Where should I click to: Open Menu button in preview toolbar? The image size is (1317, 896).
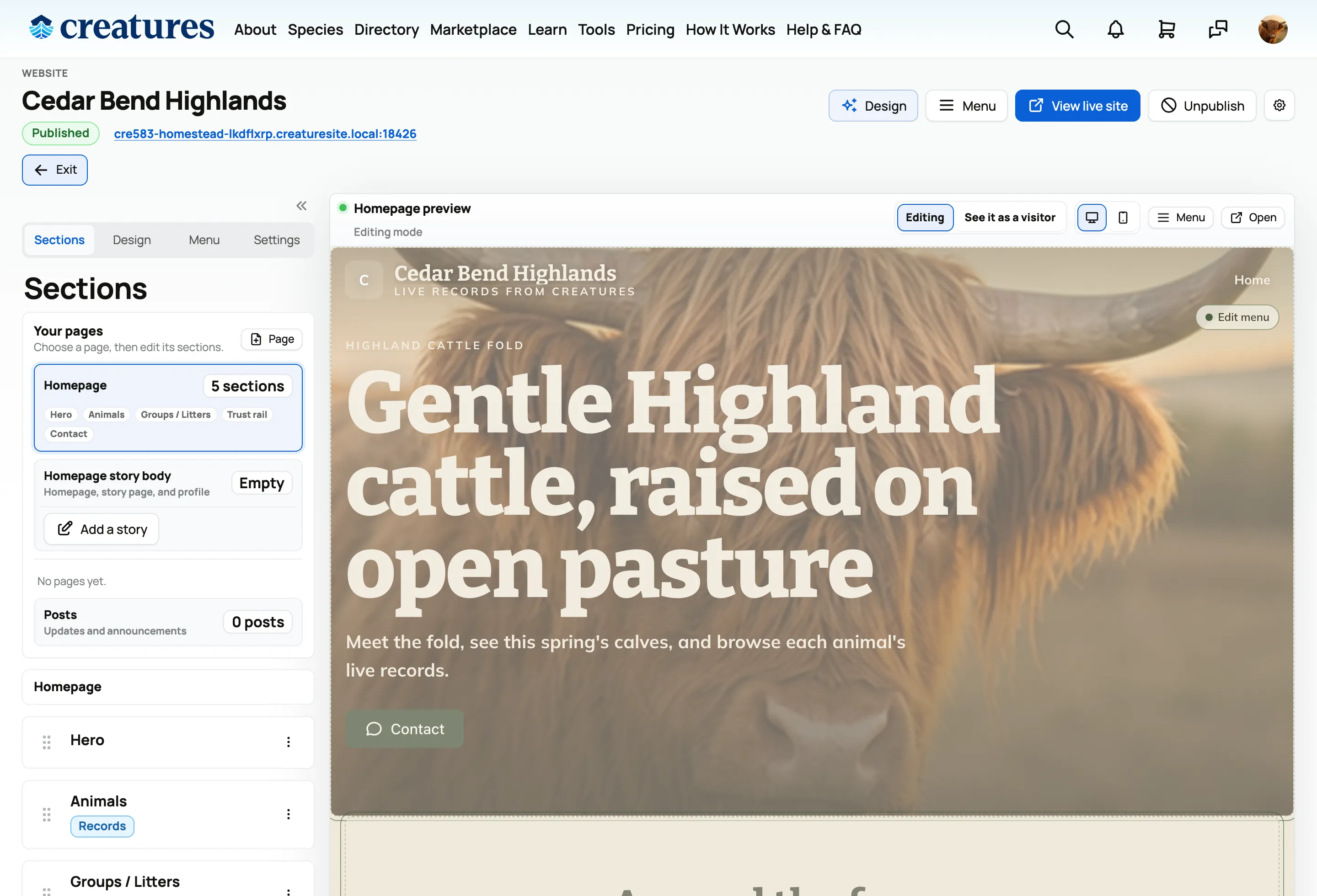1180,218
